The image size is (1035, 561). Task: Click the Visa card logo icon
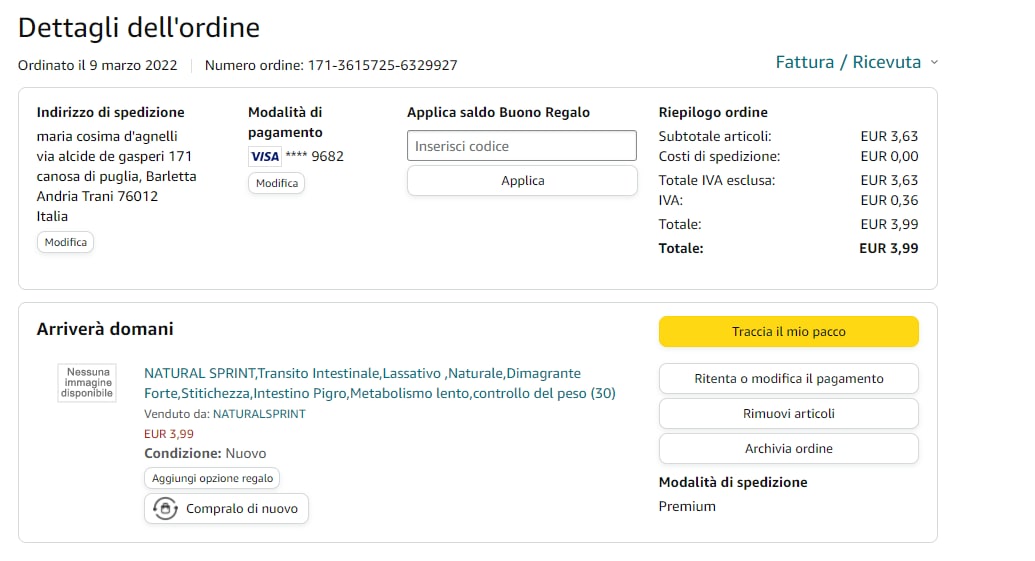pos(264,156)
